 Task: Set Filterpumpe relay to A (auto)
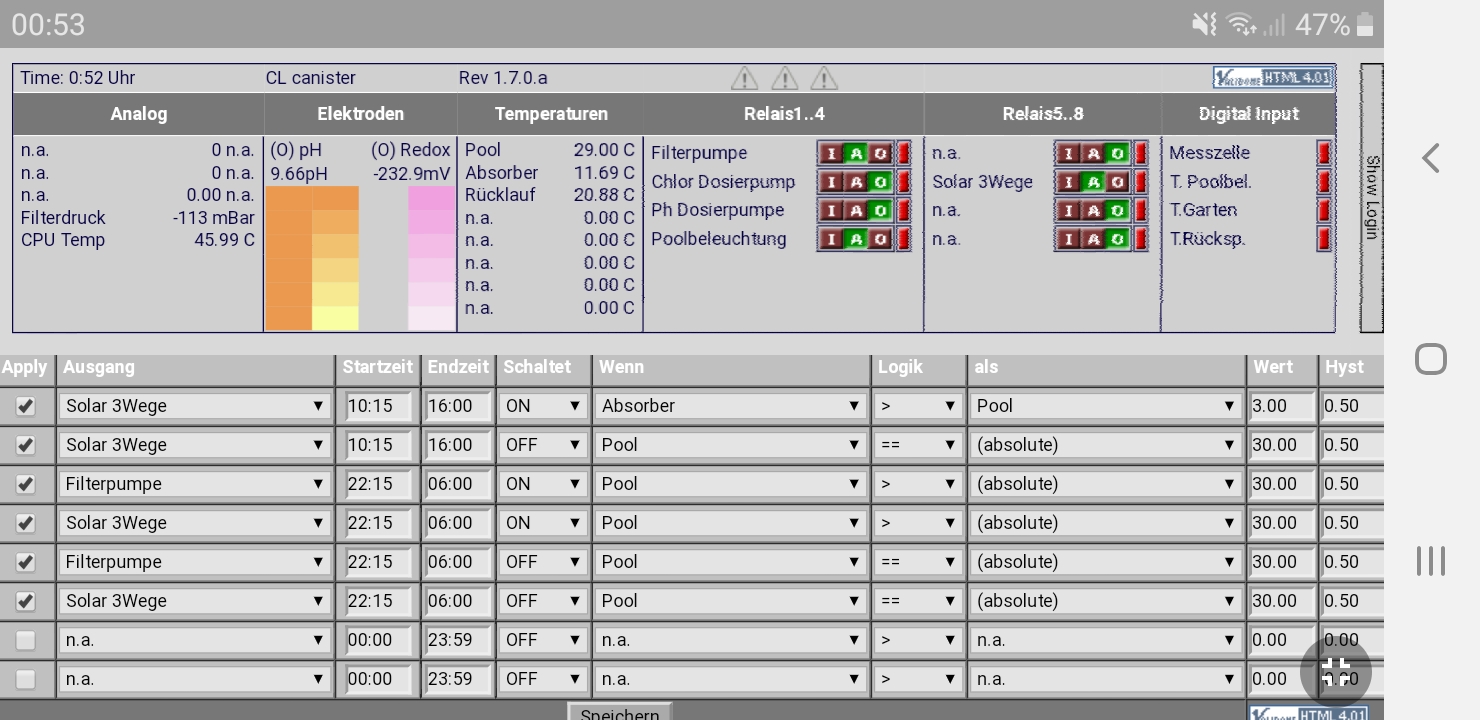click(855, 153)
